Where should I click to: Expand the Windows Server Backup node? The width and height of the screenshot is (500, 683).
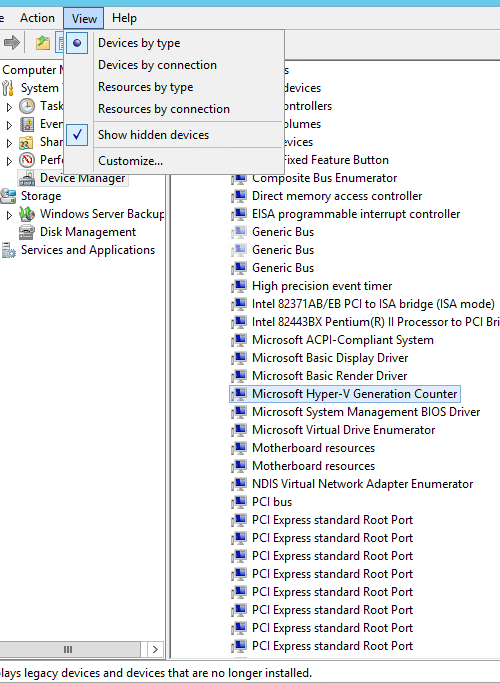click(x=9, y=214)
